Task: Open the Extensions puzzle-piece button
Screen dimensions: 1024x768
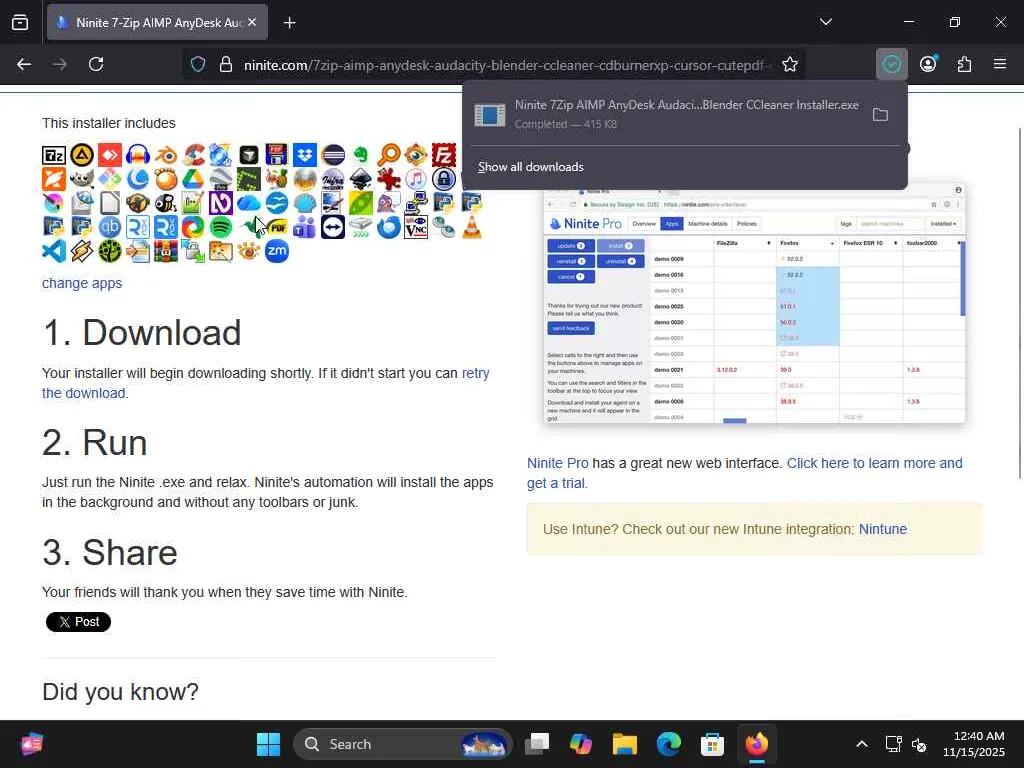Action: tap(964, 64)
